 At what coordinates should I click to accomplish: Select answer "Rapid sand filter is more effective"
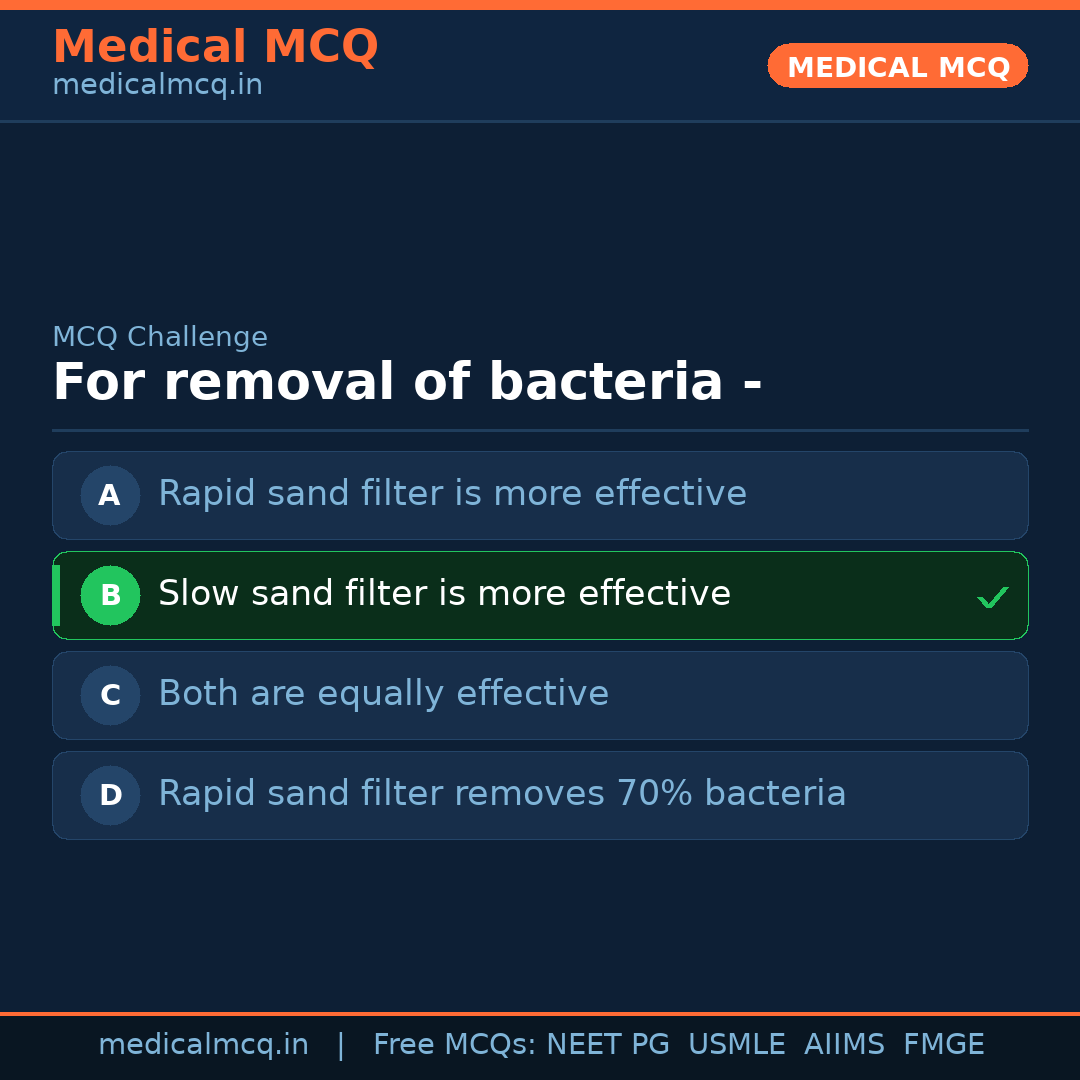coord(452,494)
